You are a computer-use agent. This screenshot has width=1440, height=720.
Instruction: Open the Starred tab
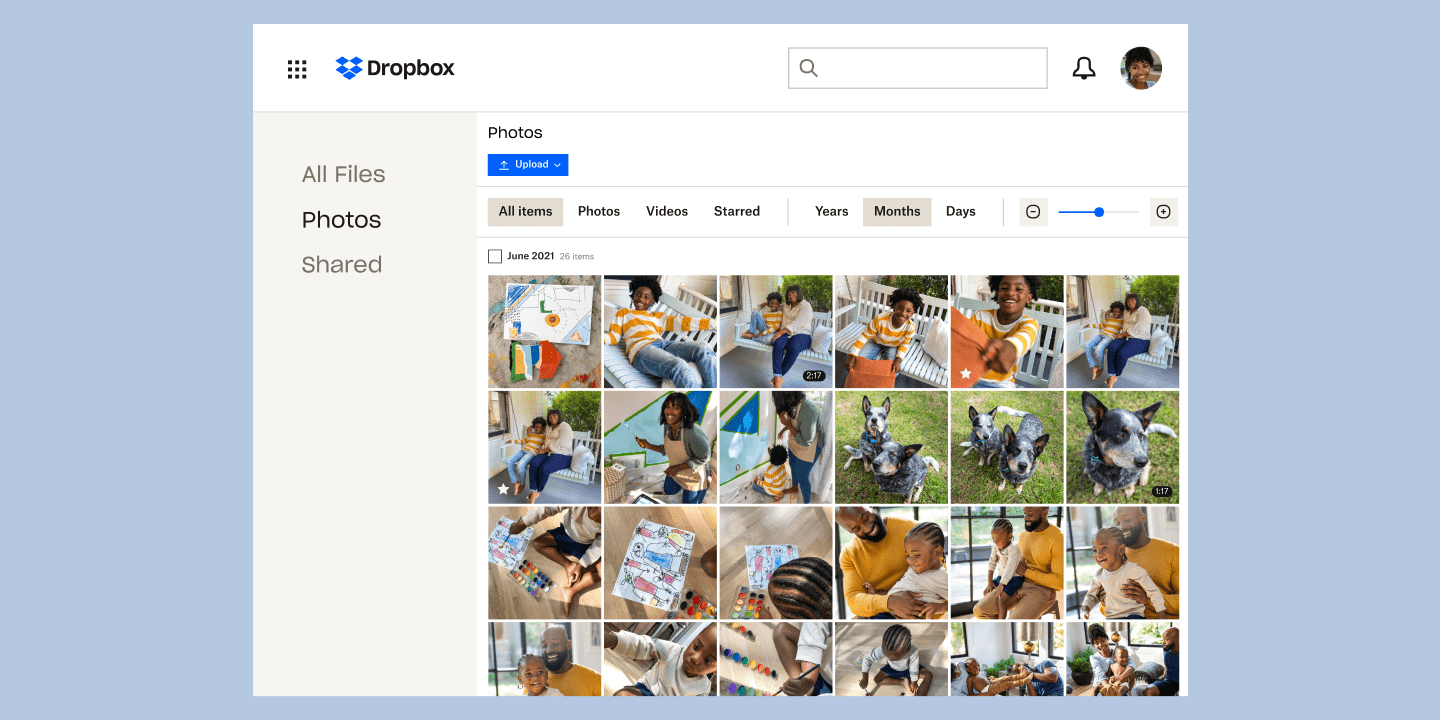(x=737, y=211)
